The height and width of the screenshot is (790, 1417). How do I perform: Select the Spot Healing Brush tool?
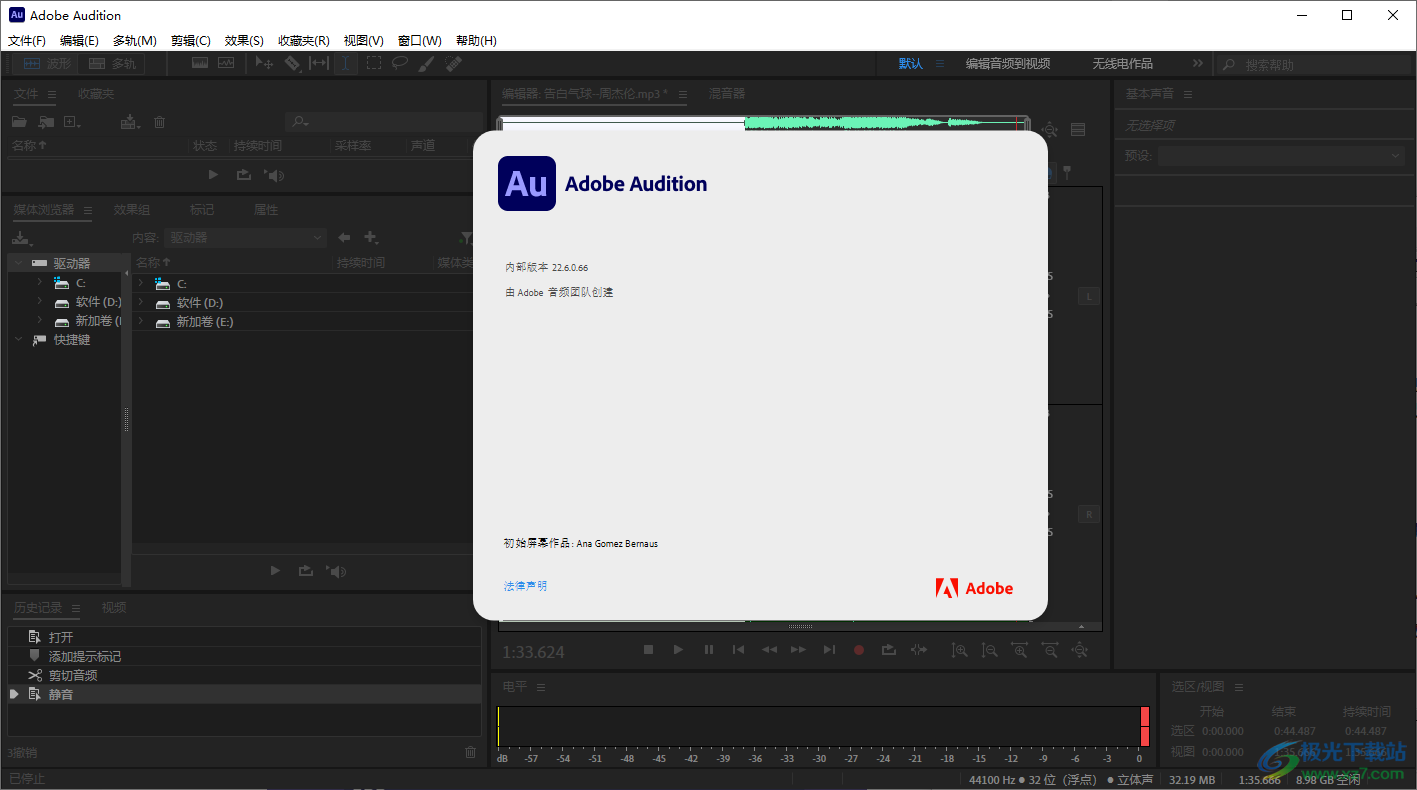click(452, 63)
